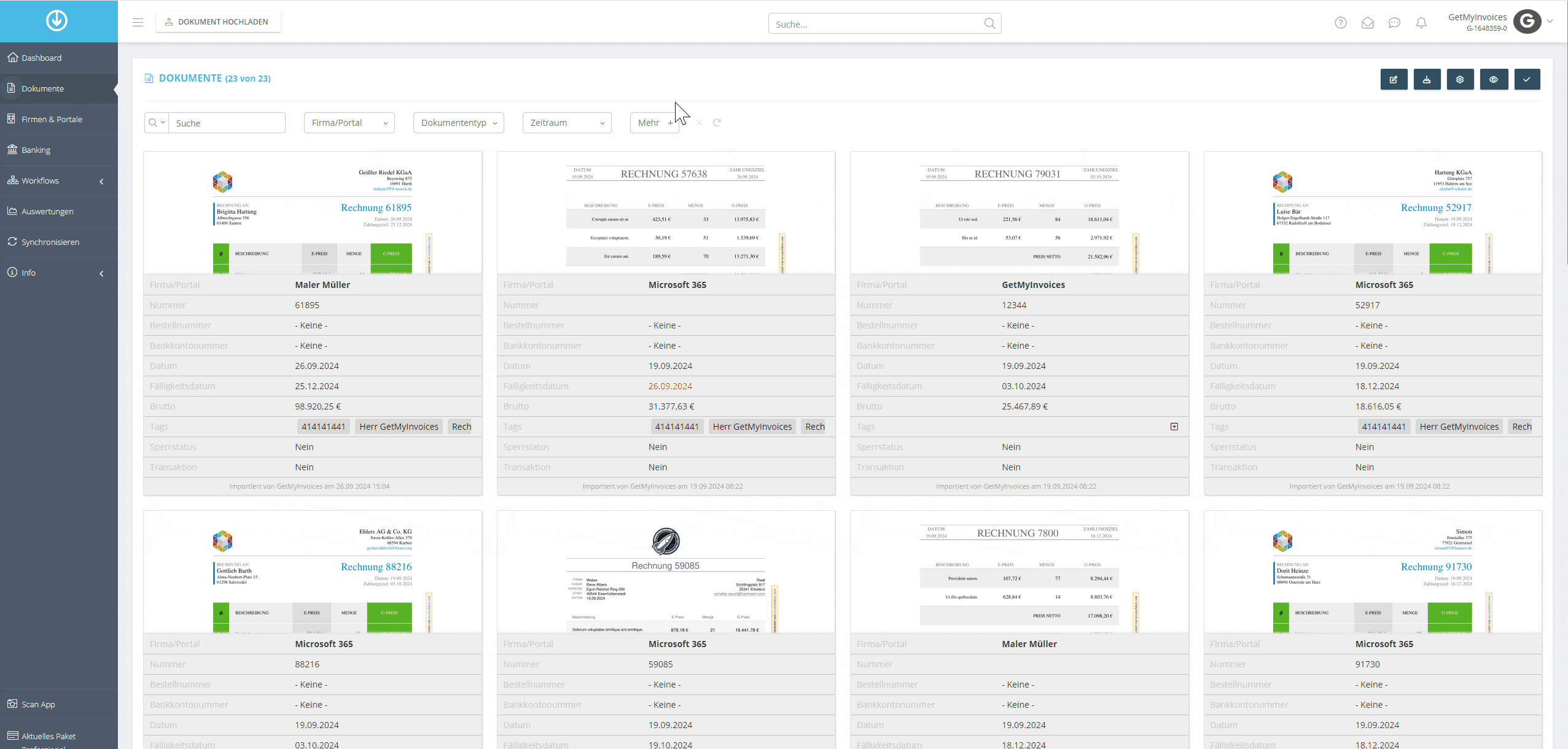Open the Dokumententyp filter dropdown
This screenshot has height=749, width=1568.
[x=459, y=123]
